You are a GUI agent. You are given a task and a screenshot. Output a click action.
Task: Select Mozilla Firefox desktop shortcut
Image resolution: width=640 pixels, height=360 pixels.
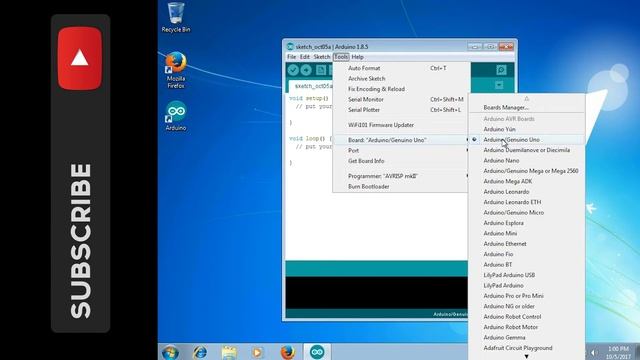click(176, 70)
